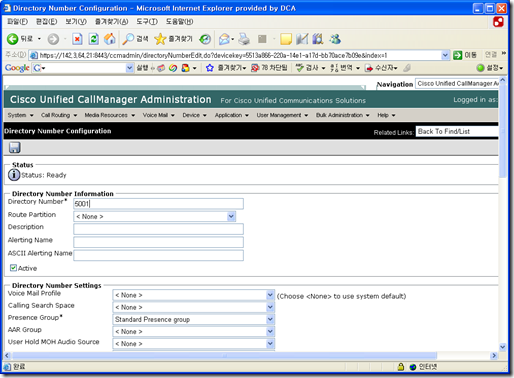Open the Voice Mail menu
This screenshot has height=378, width=514.
[159, 115]
